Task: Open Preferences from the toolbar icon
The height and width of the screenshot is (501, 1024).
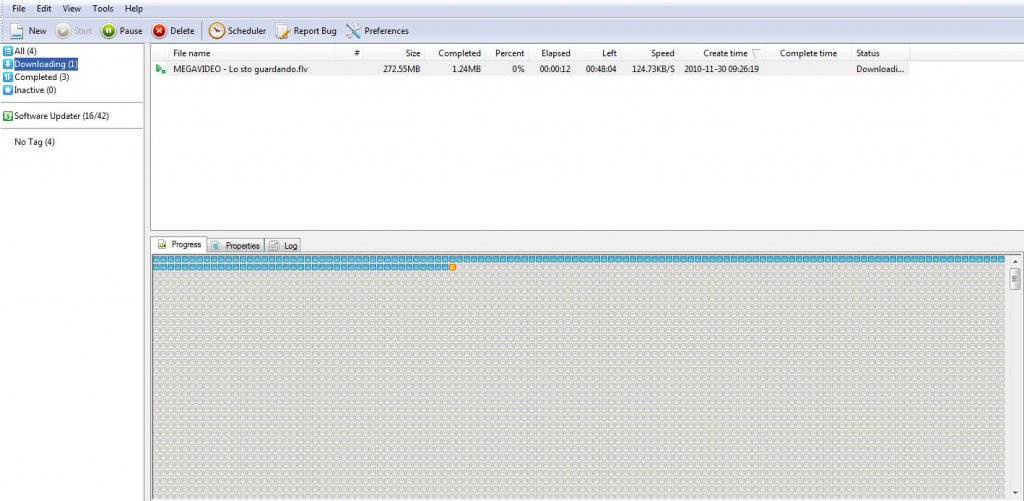Action: click(353, 31)
